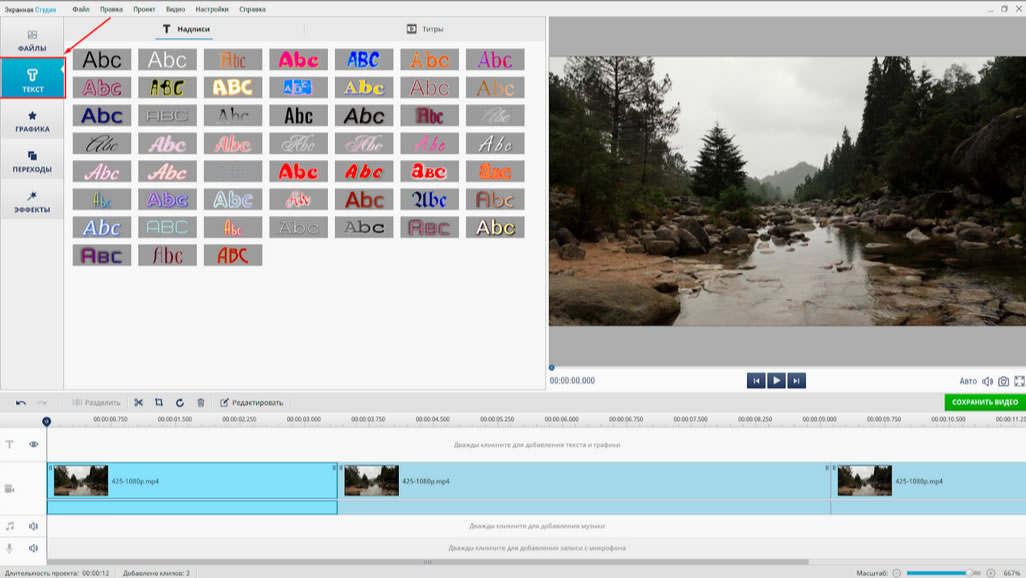Open the Файл menu
This screenshot has width=1026, height=578.
tap(81, 9)
